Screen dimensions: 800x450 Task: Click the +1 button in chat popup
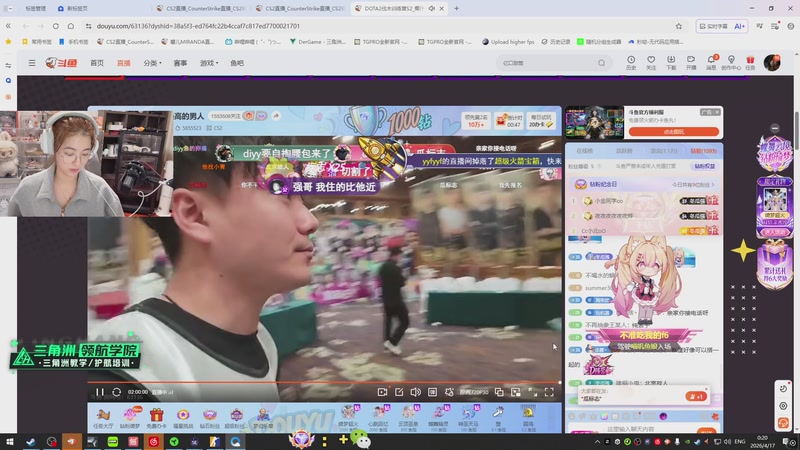[x=696, y=396]
